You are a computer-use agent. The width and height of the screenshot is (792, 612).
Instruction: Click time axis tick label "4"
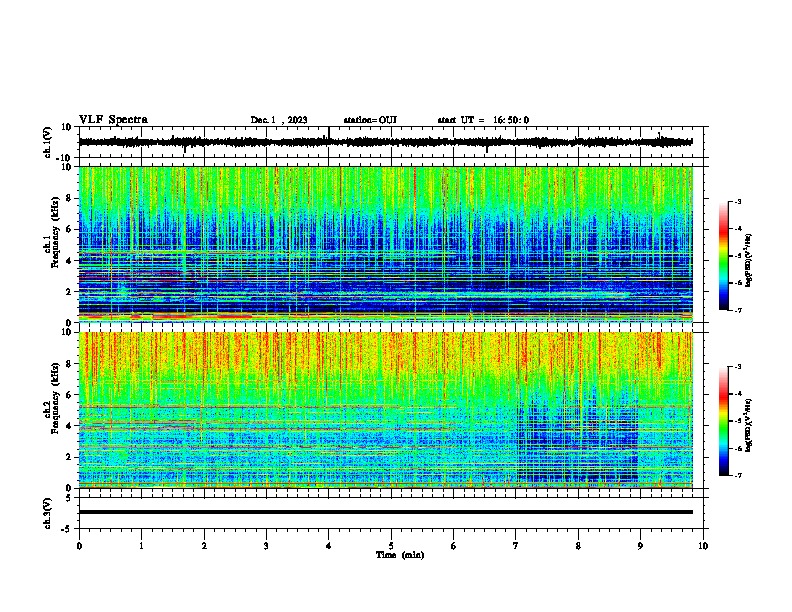328,545
